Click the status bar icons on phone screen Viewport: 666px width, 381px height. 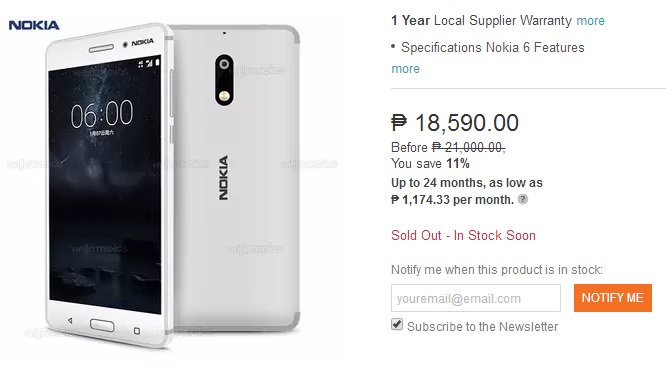click(x=148, y=63)
